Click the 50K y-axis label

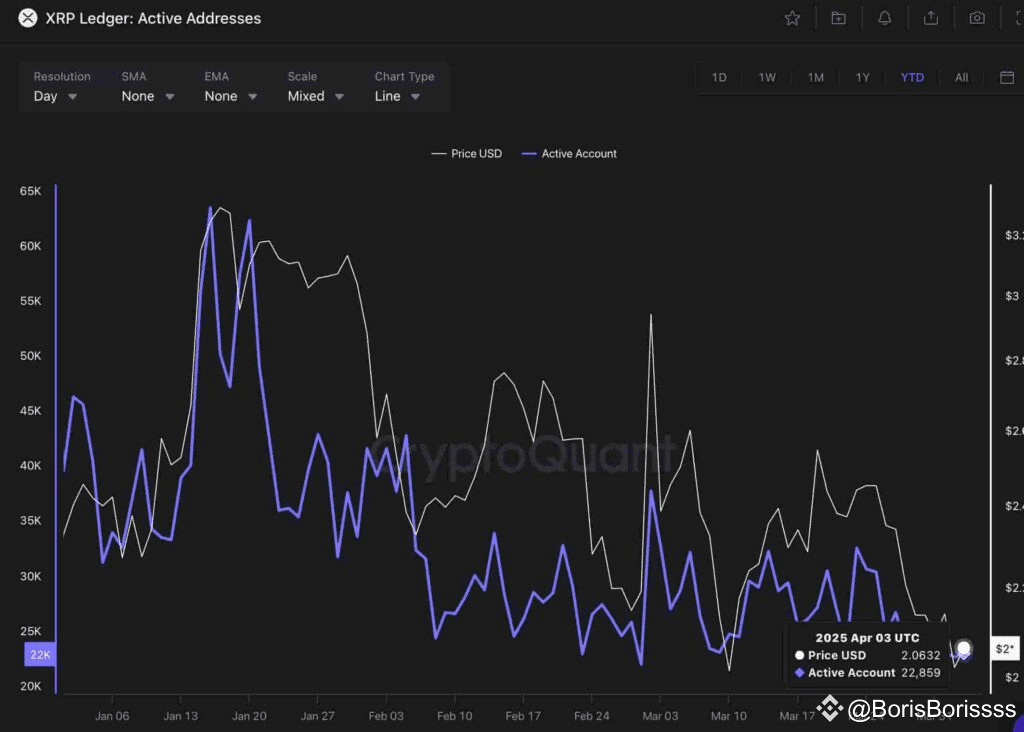point(31,356)
